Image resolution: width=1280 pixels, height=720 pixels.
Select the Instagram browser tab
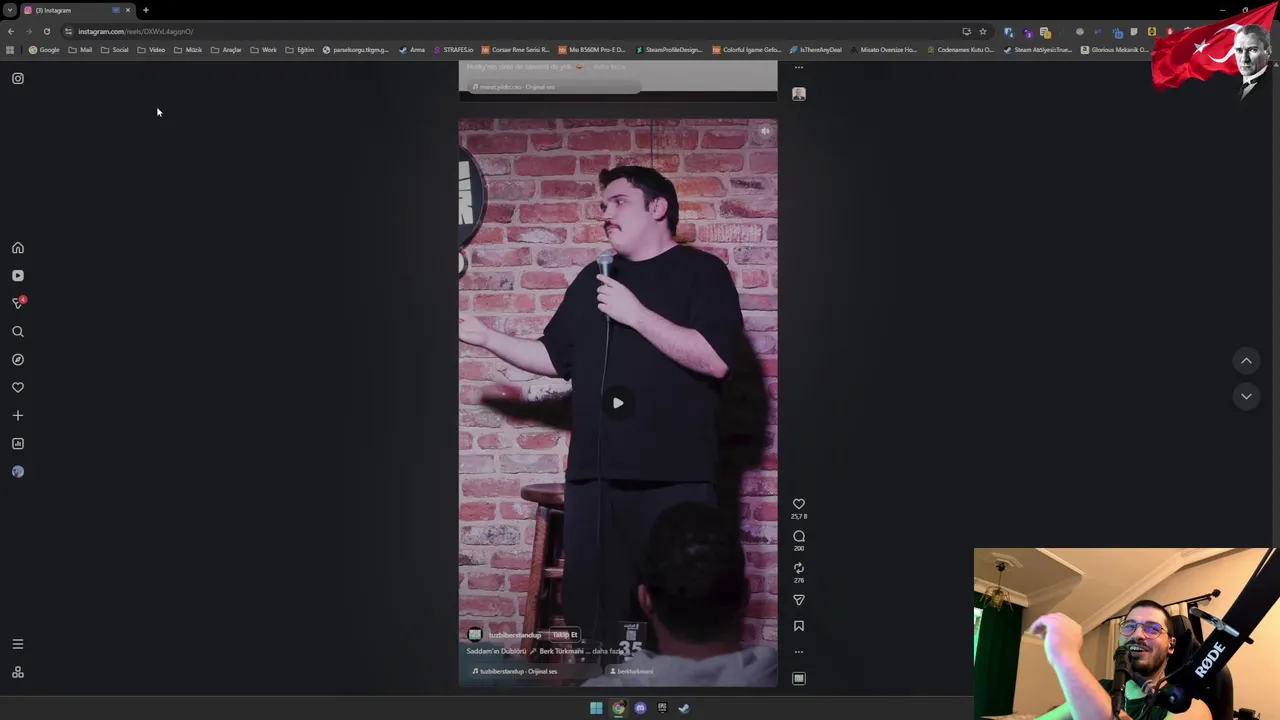point(78,10)
